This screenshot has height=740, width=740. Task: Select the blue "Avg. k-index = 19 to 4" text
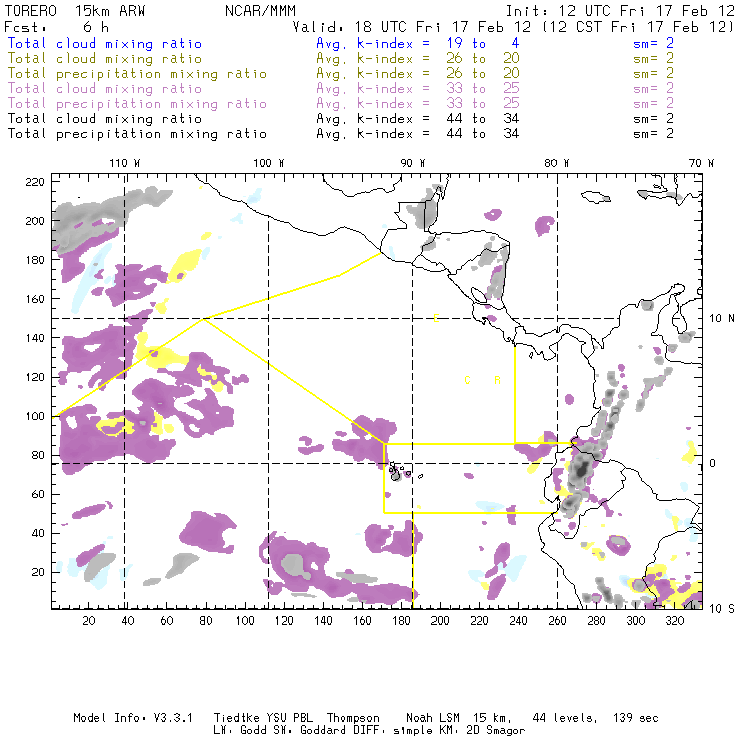(418, 43)
